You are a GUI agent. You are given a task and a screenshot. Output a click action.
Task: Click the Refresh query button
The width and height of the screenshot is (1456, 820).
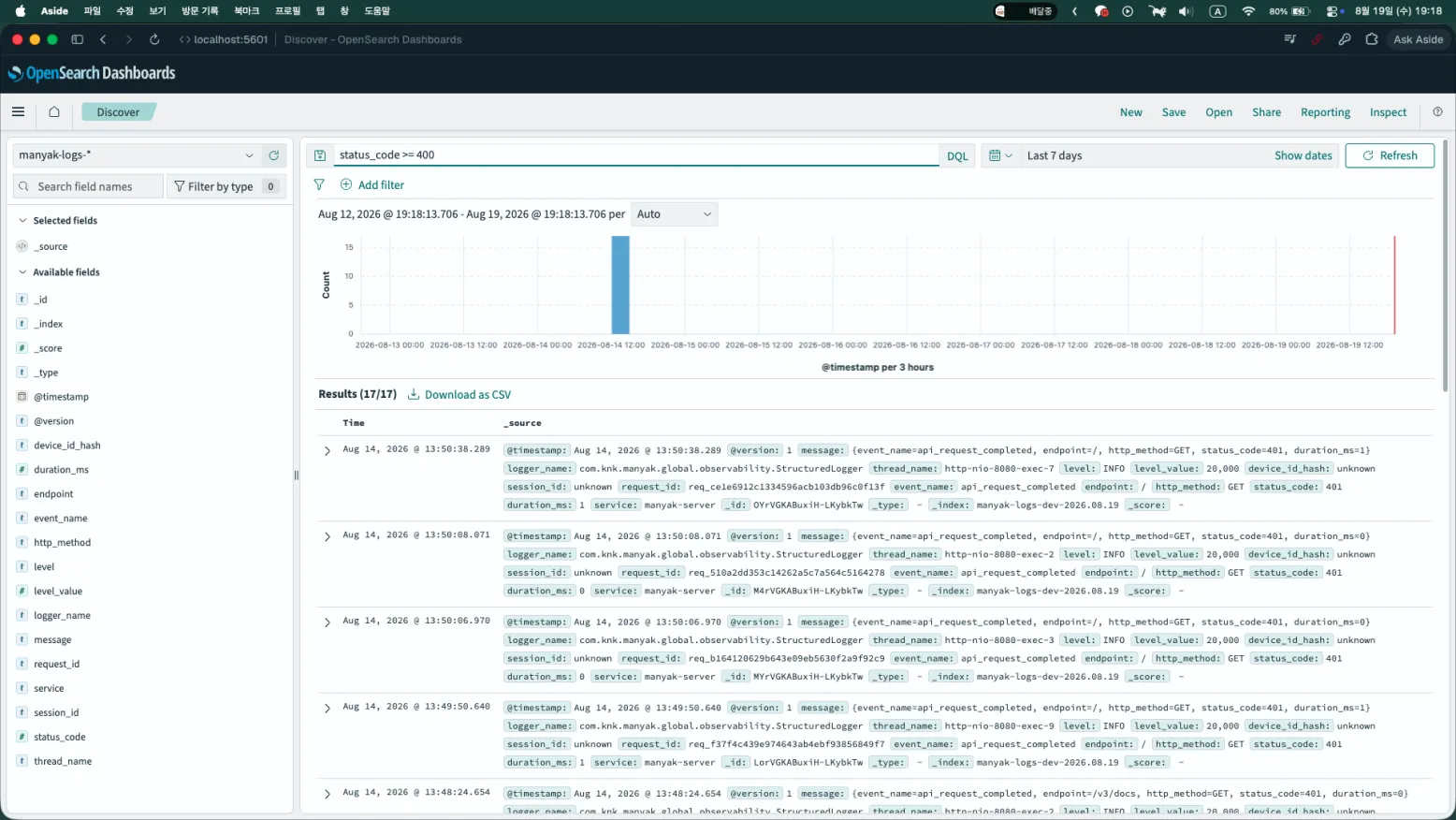coord(1390,155)
